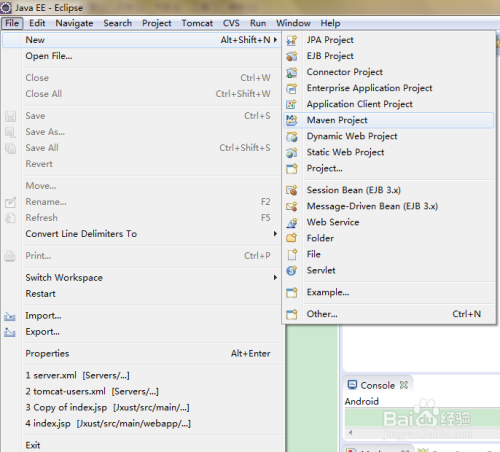
Task: Open the File menu
Action: [x=12, y=23]
